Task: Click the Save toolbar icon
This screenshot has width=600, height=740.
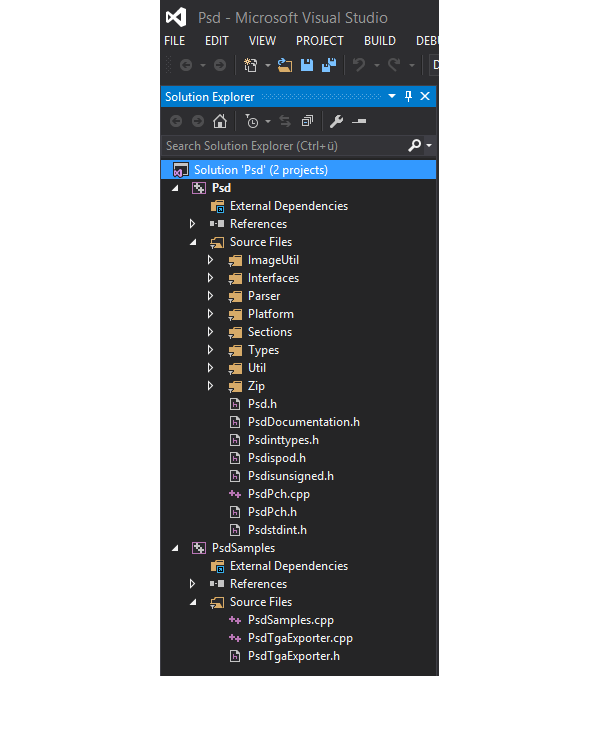Action: [307, 65]
